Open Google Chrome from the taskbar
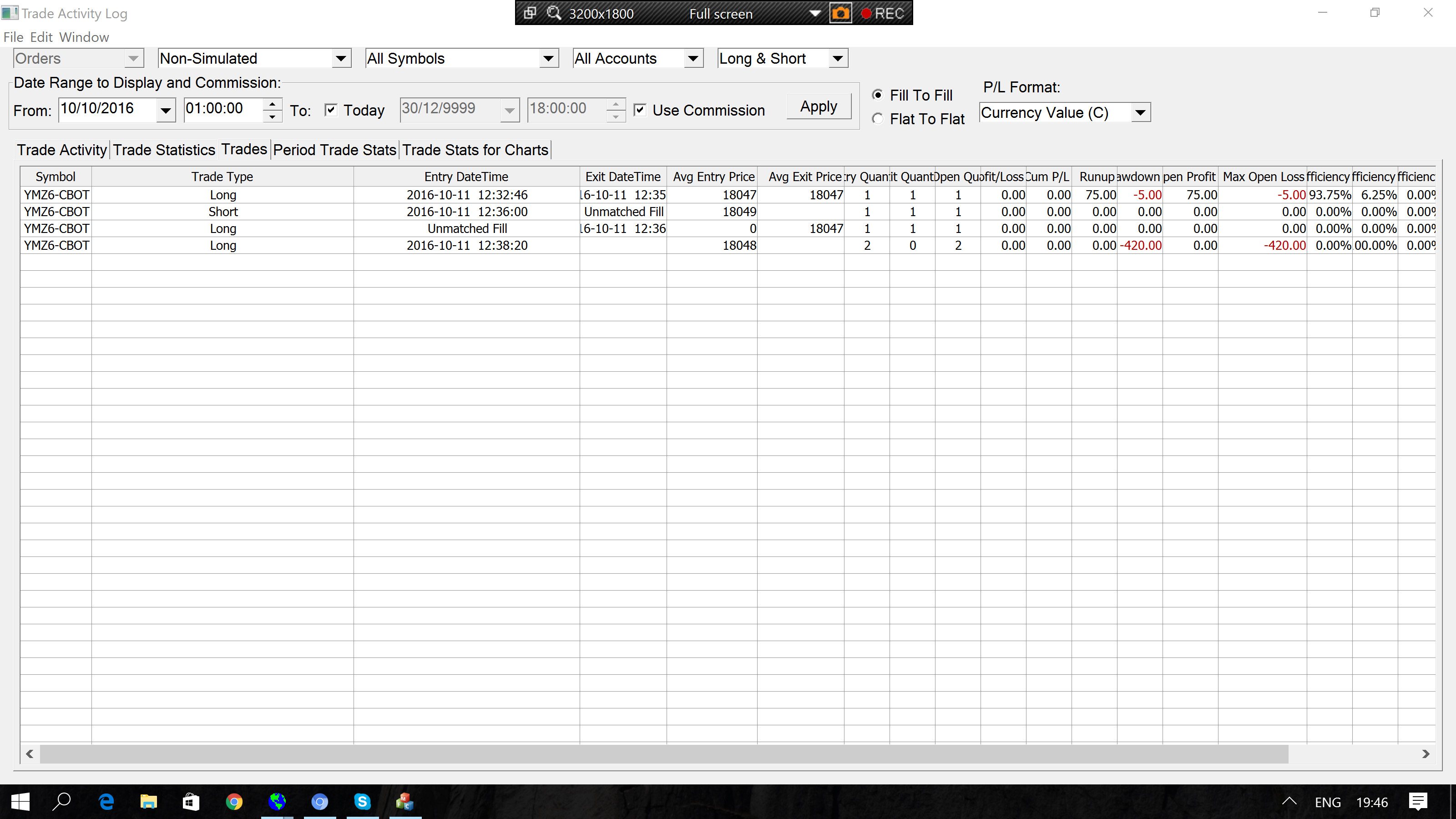Image resolution: width=1456 pixels, height=819 pixels. 234,801
